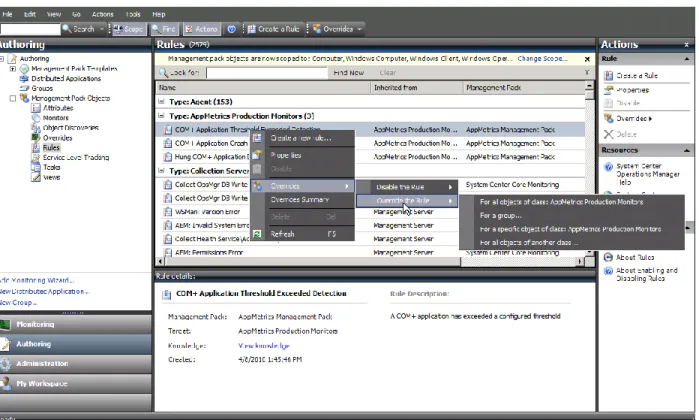This screenshot has width=699, height=420.
Task: Sort by Inherited from column header
Action: click(417, 88)
